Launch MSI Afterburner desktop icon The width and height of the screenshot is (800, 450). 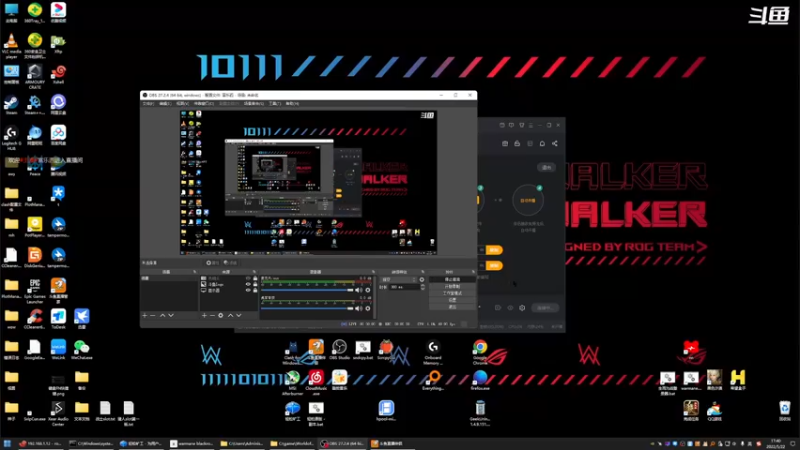point(292,382)
